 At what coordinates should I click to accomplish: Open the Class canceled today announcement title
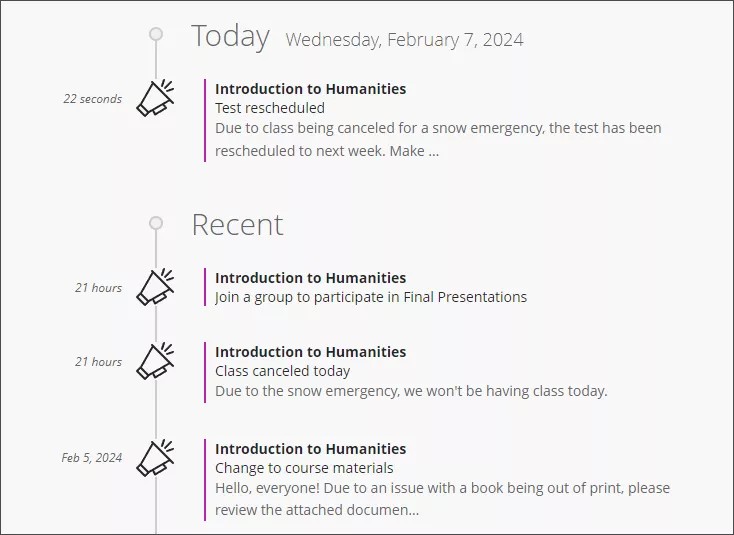pos(282,371)
